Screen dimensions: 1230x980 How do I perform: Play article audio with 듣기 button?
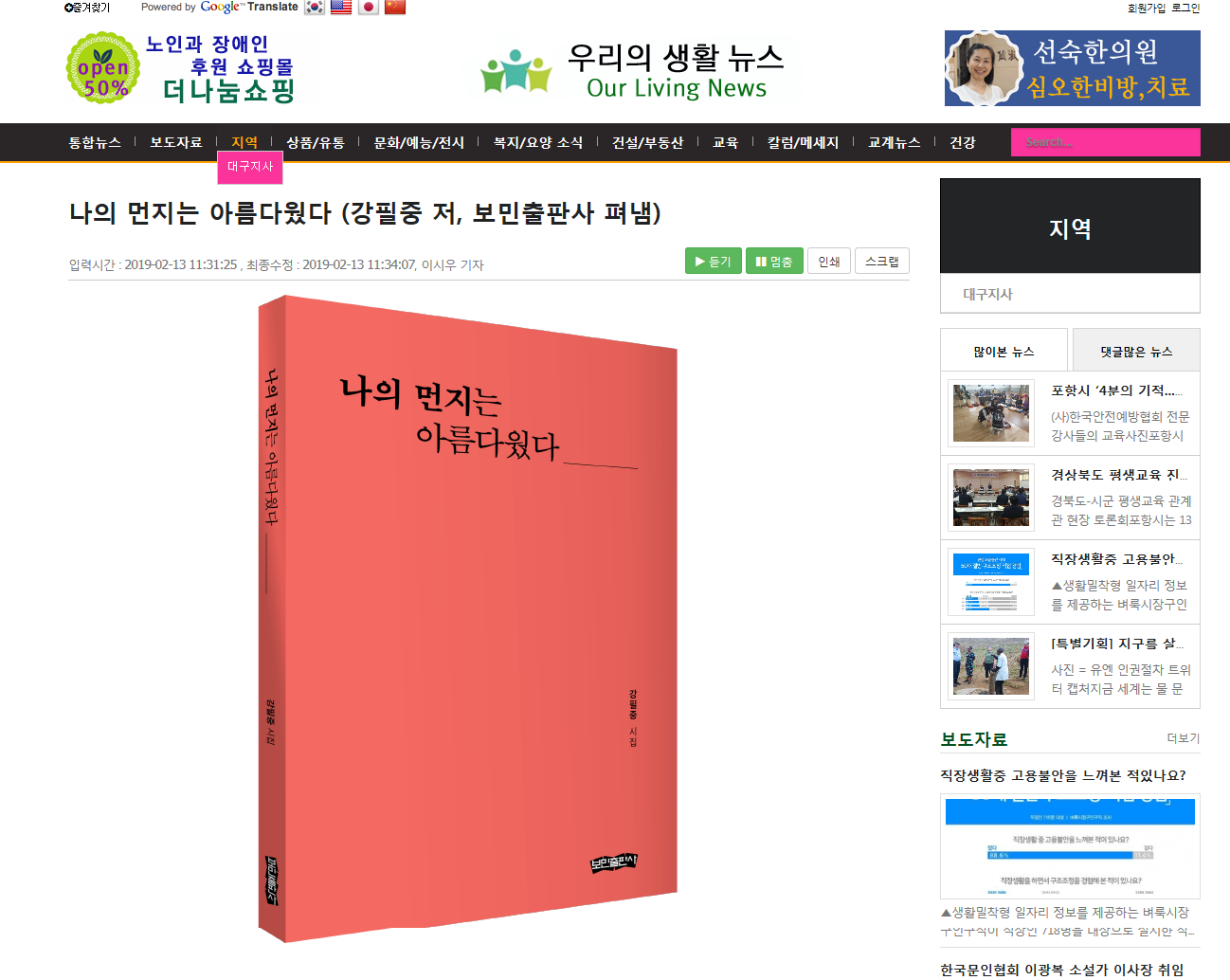(714, 261)
